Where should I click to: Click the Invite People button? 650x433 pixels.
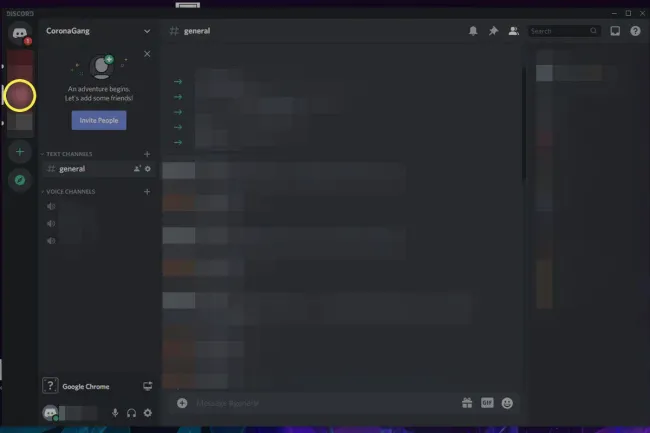99,120
